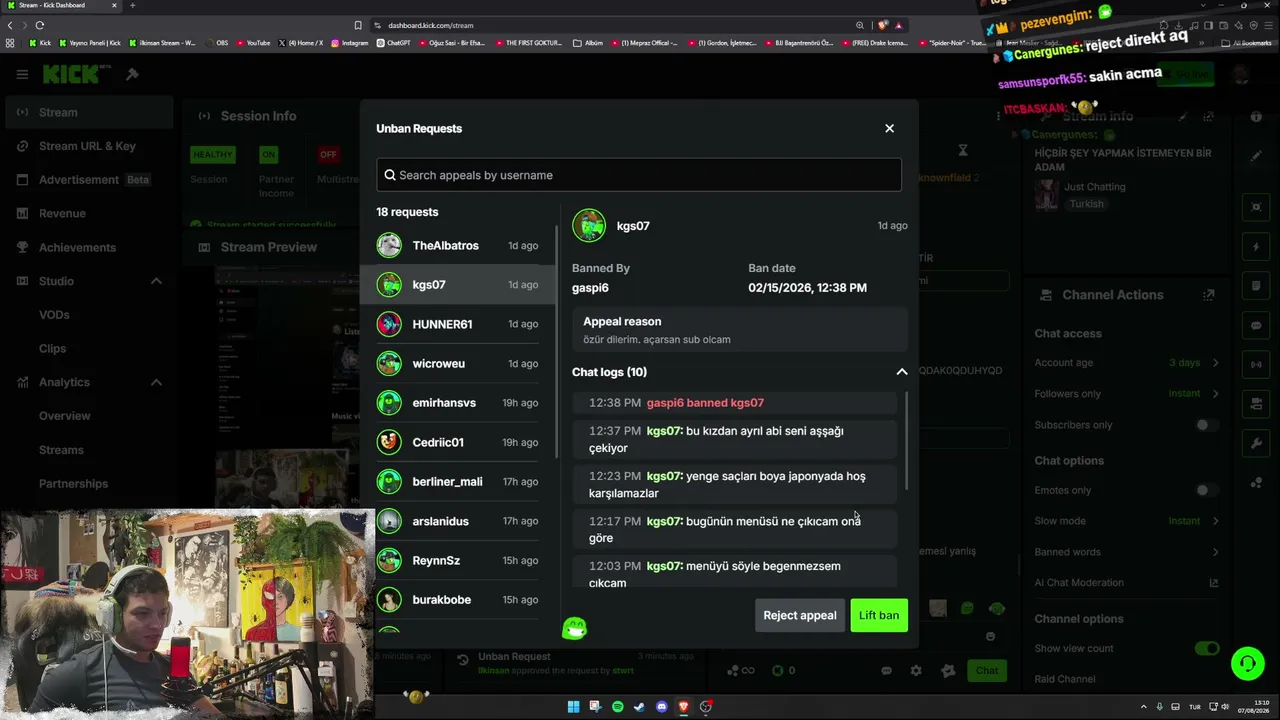1280x720 pixels.
Task: Click the pin icon beside Kick logo
Action: [x=132, y=74]
